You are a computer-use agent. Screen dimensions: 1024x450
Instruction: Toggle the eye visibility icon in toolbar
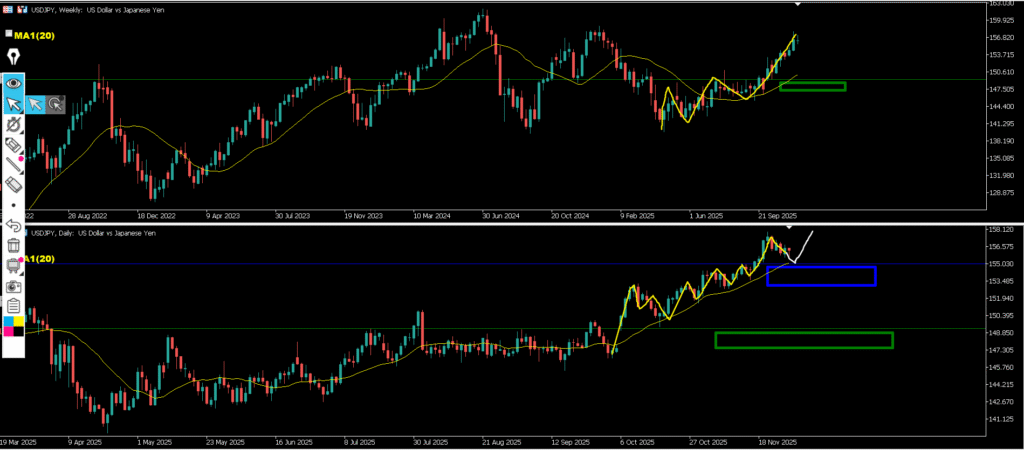(14, 82)
